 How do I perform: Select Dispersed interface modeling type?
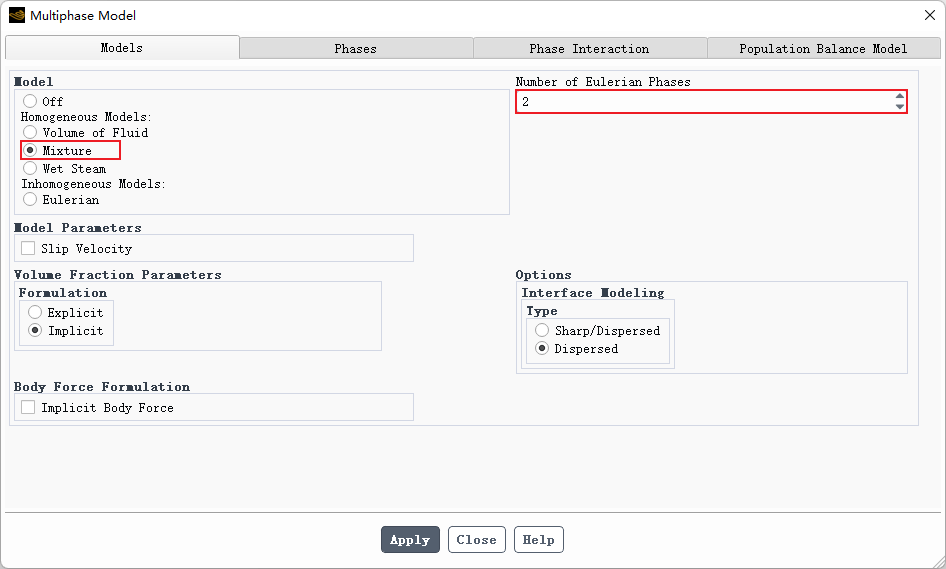click(x=542, y=348)
